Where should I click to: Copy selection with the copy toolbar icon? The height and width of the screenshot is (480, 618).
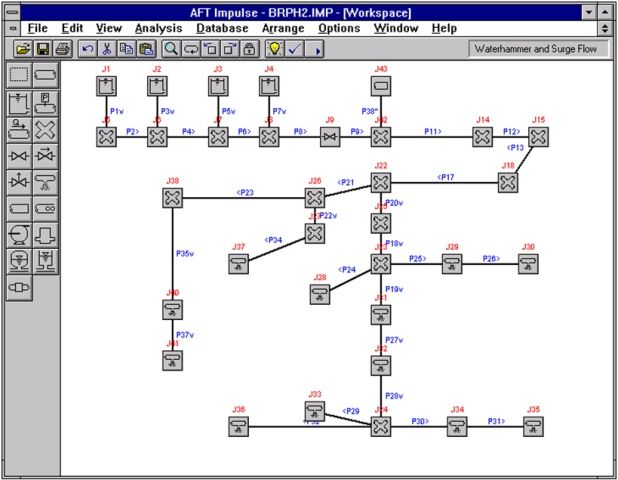(x=127, y=49)
